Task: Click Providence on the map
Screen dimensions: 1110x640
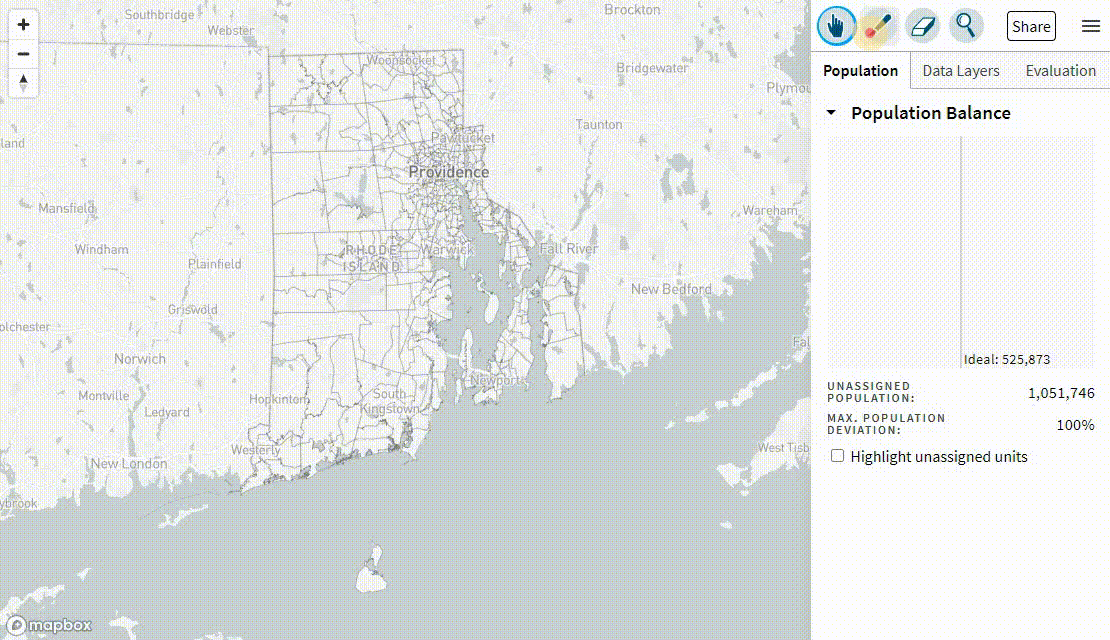Action: coord(448,171)
